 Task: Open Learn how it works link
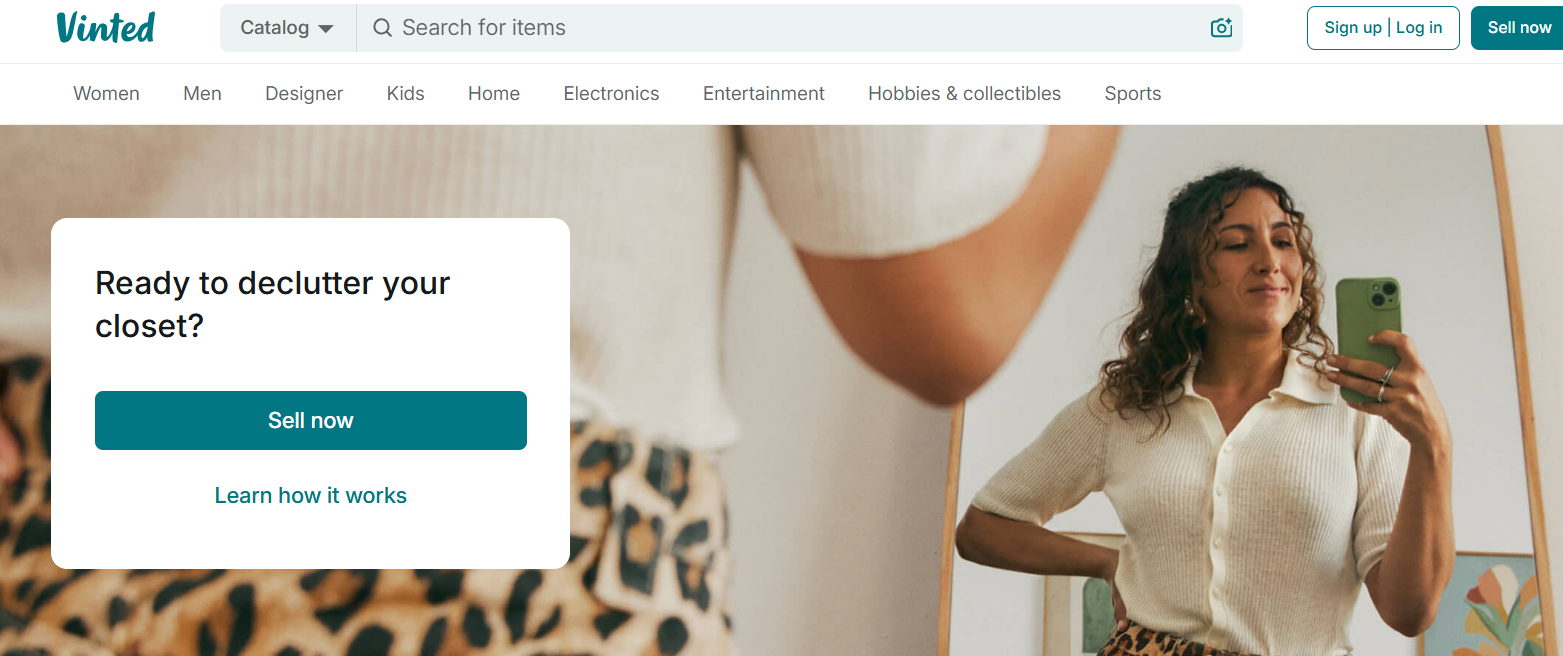(x=311, y=496)
